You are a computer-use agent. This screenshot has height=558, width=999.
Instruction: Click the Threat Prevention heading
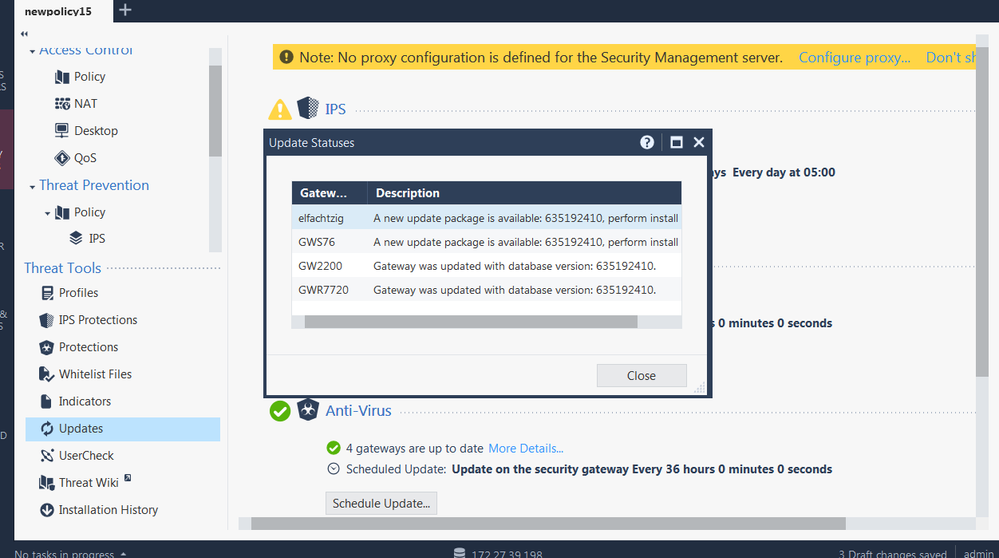94,185
